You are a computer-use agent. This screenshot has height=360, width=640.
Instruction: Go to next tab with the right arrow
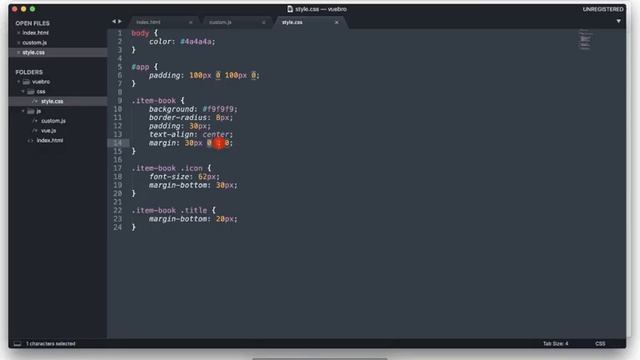pos(120,22)
